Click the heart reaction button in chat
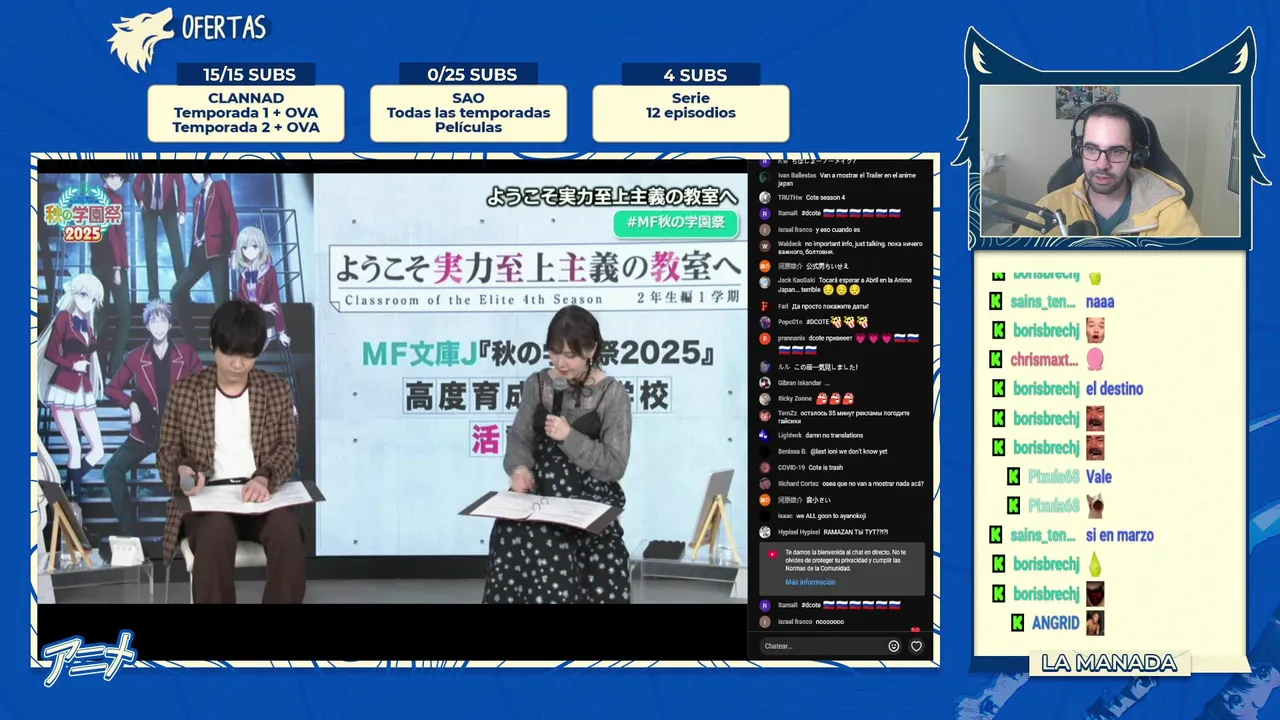 916,646
